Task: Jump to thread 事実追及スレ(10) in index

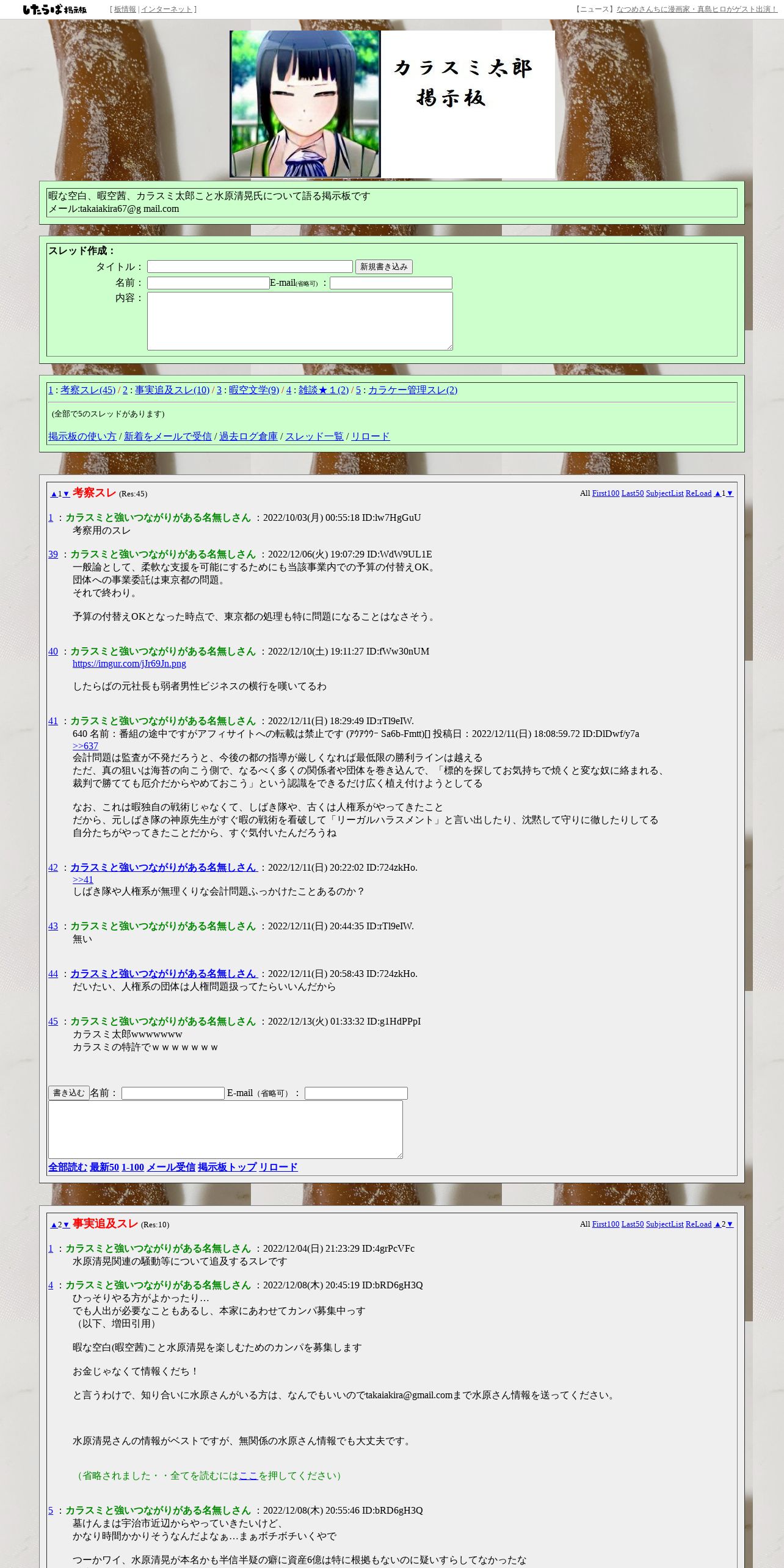Action: [172, 390]
